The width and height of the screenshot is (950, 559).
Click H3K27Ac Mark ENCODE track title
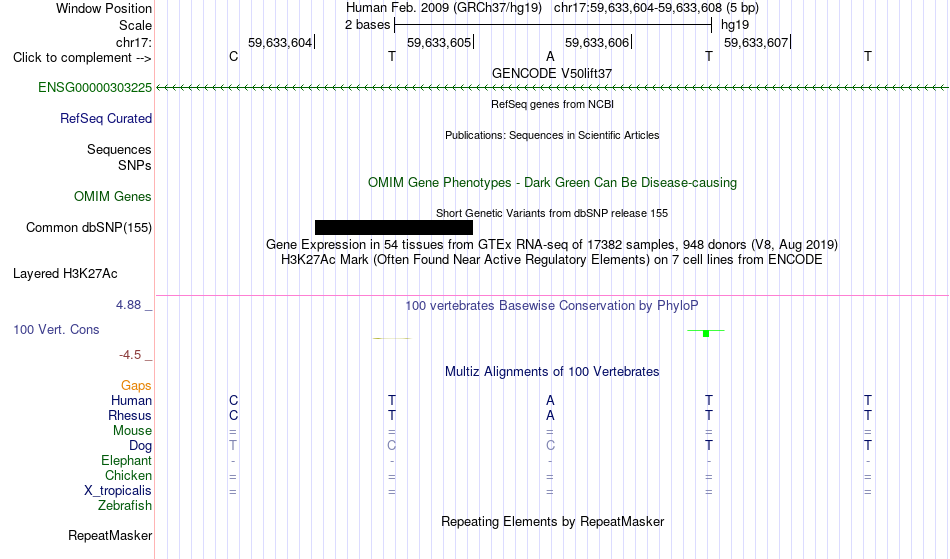[552, 259]
